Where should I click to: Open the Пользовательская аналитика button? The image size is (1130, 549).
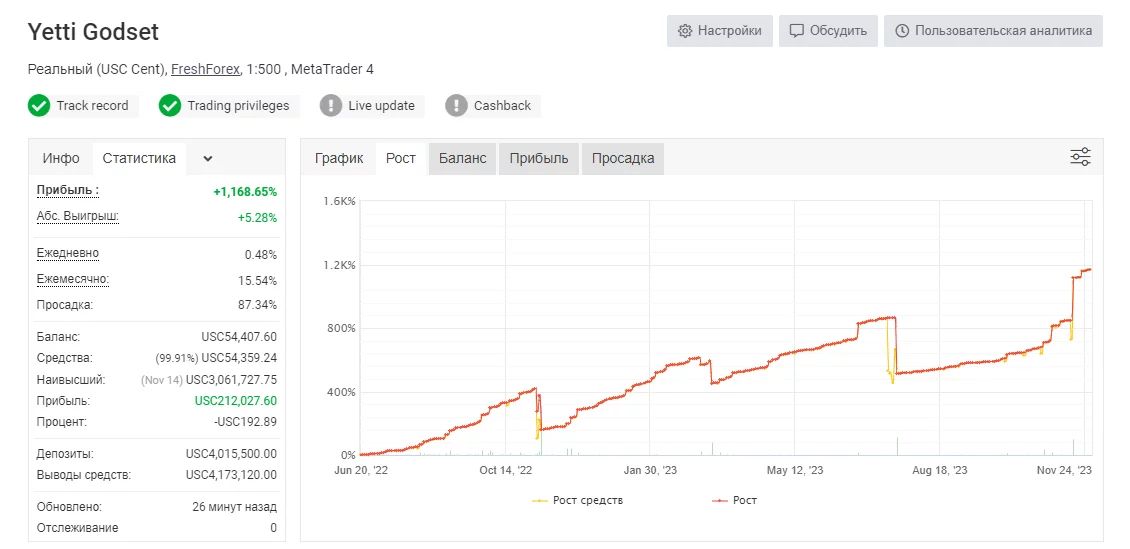pos(993,31)
